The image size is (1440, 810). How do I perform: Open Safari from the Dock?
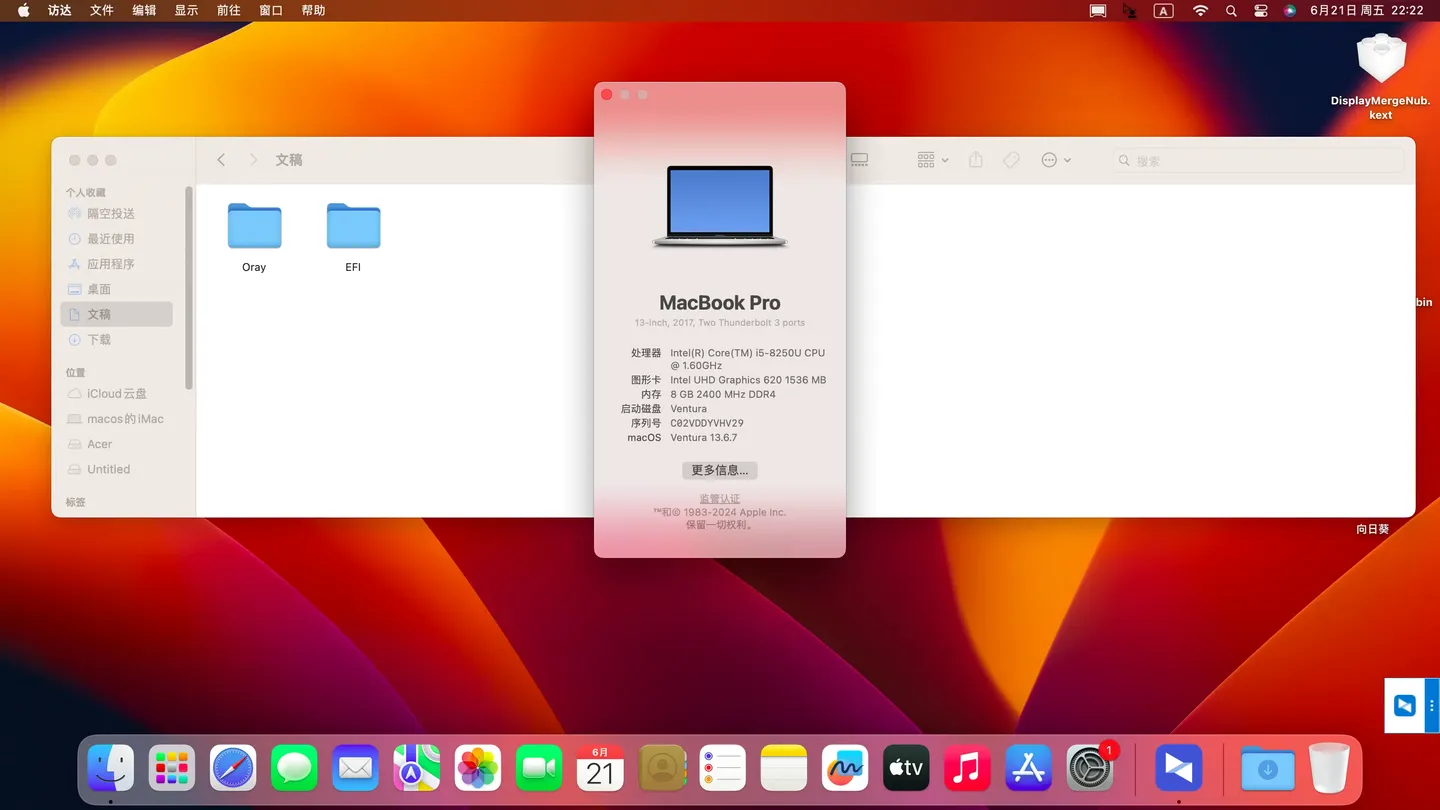pyautogui.click(x=232, y=767)
